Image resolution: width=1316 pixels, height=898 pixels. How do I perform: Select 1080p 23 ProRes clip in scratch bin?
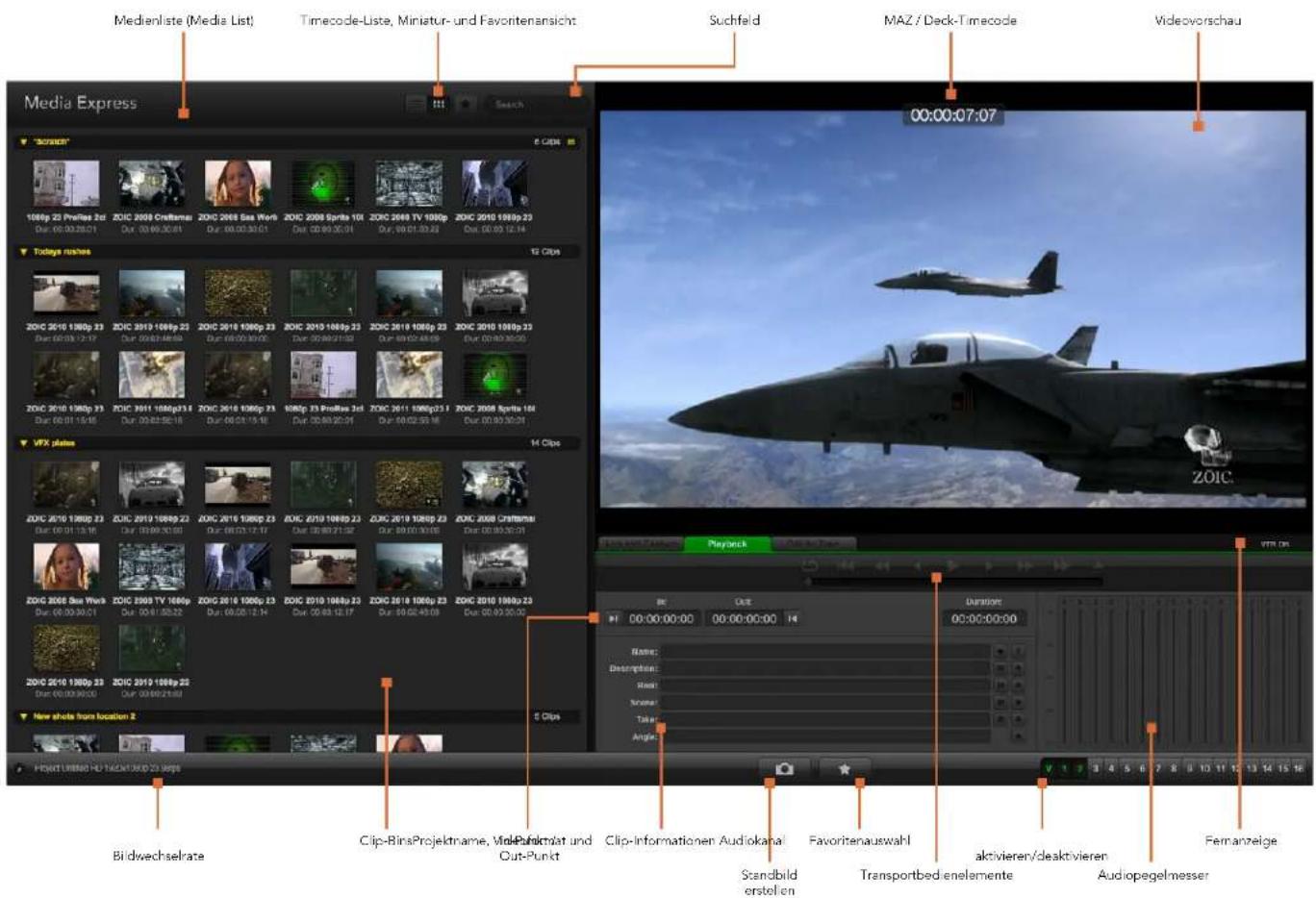click(65, 184)
